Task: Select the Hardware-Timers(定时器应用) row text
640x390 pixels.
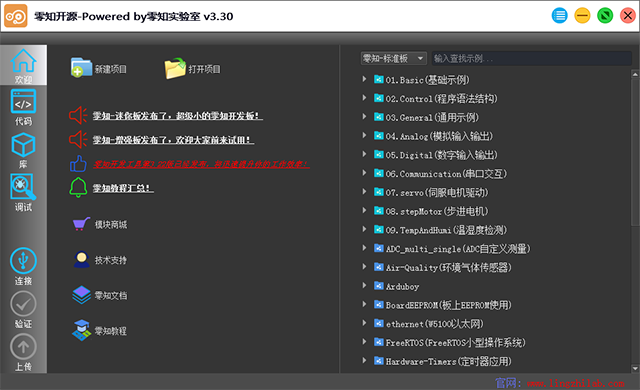Action: 449,361
